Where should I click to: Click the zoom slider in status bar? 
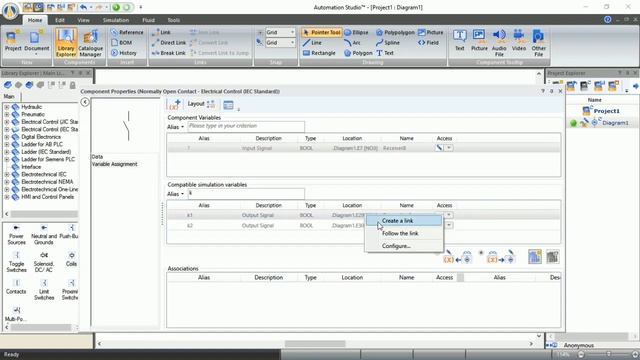pos(608,355)
